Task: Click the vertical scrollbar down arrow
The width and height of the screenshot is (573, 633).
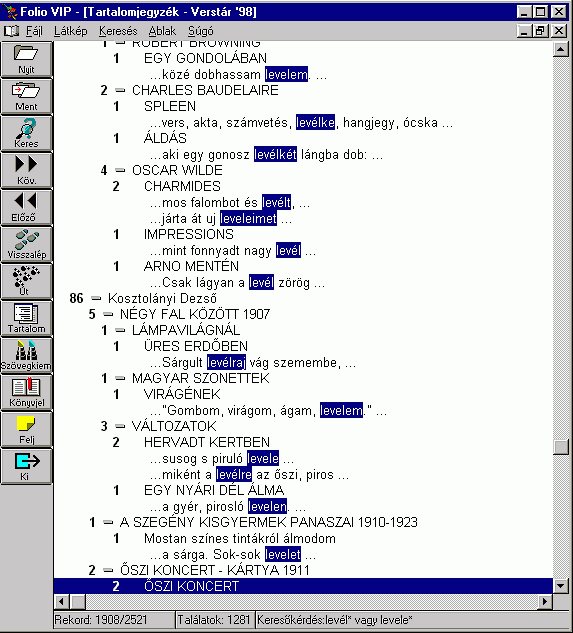Action: [561, 586]
